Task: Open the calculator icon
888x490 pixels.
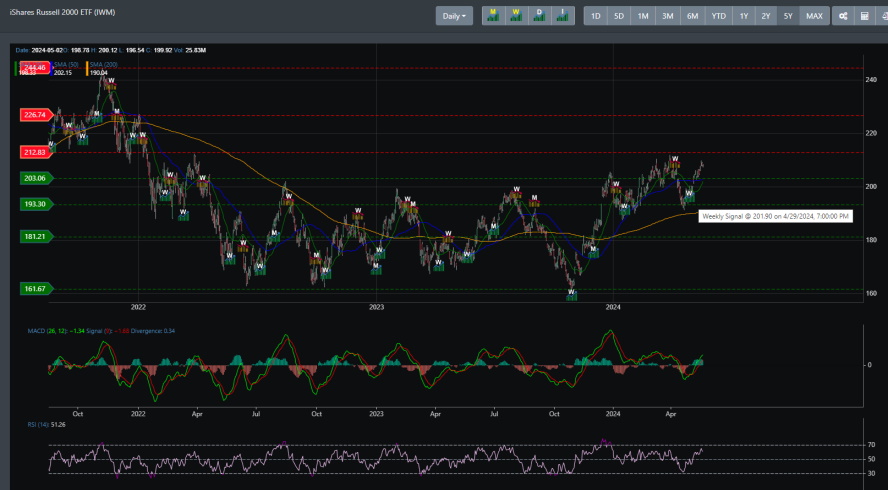Action: [865, 16]
